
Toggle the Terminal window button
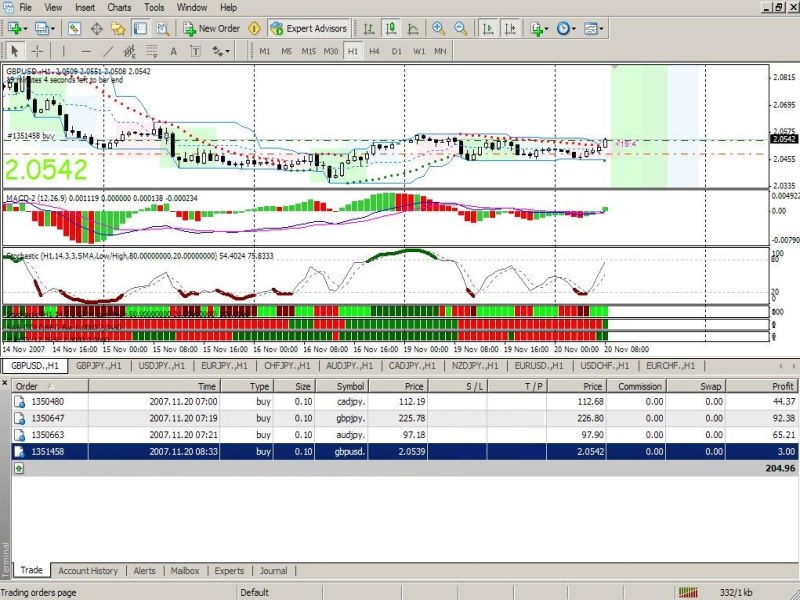click(140, 29)
